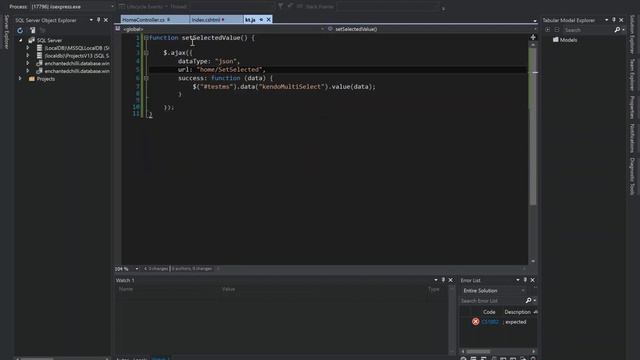Open SQL Server Object Explorer window options arrow

91,20
